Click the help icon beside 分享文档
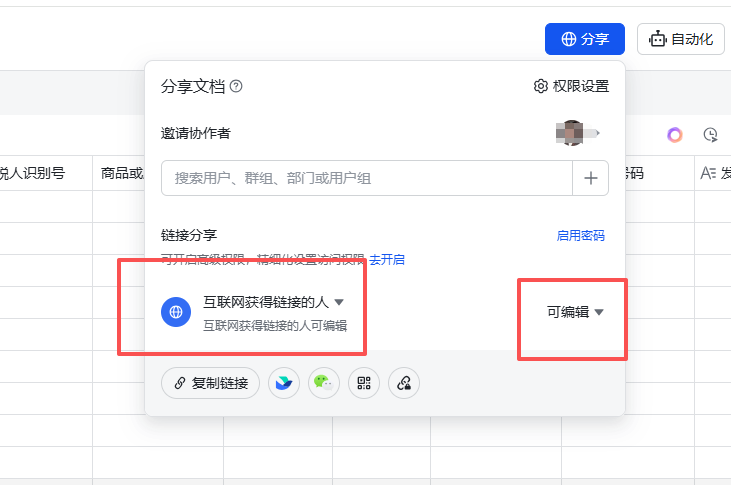 236,86
